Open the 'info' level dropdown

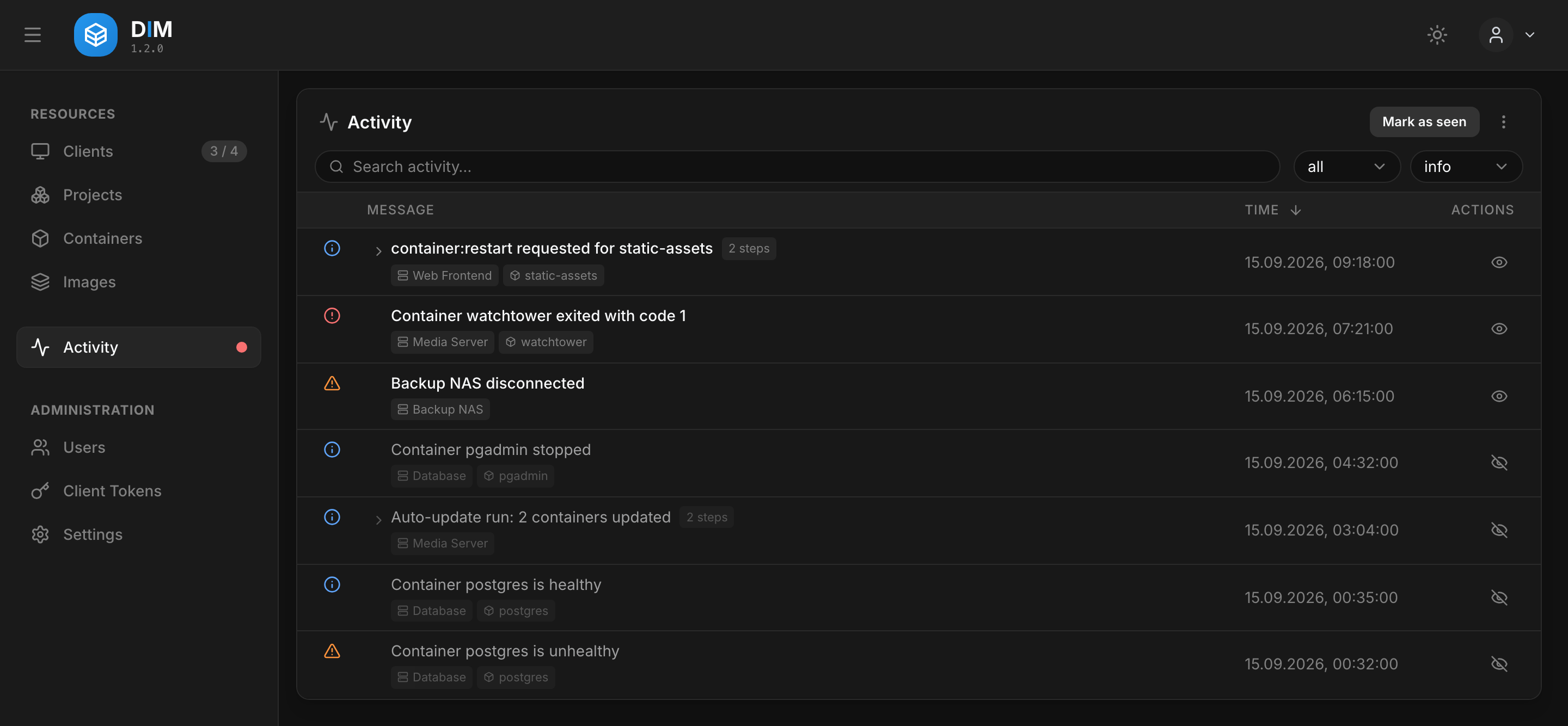tap(1465, 167)
